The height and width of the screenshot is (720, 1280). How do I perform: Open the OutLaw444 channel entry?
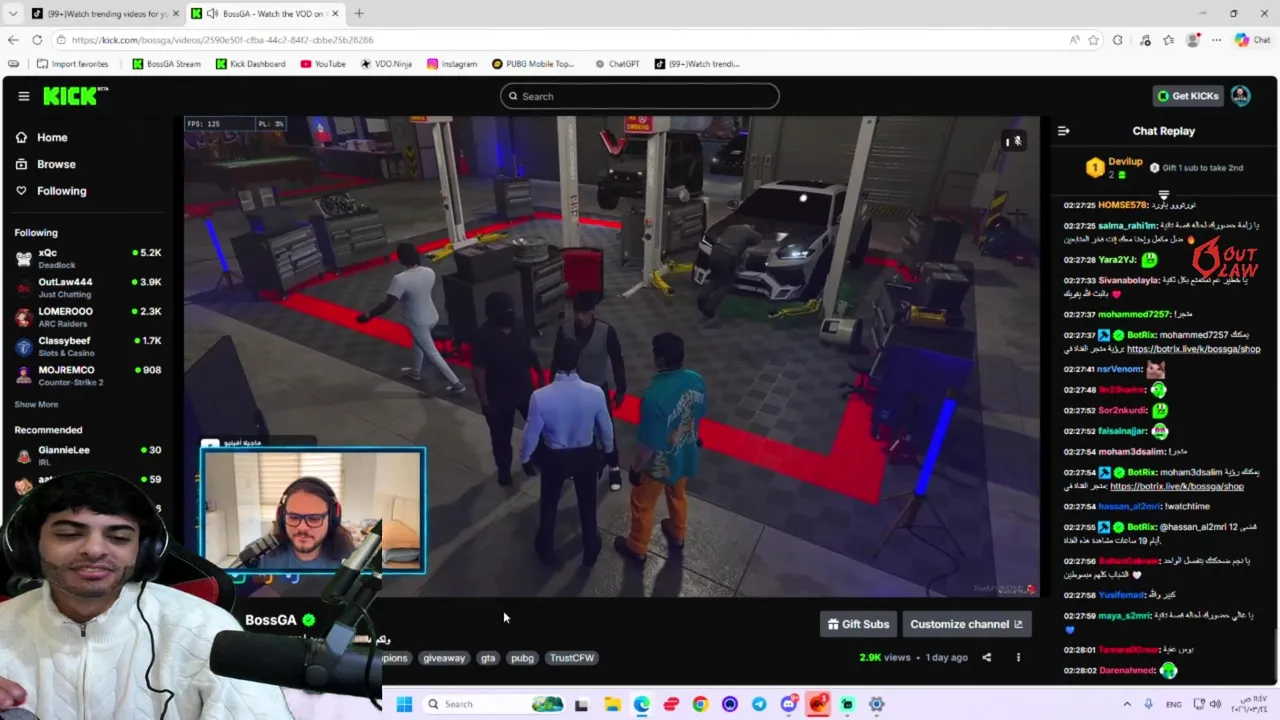88,287
